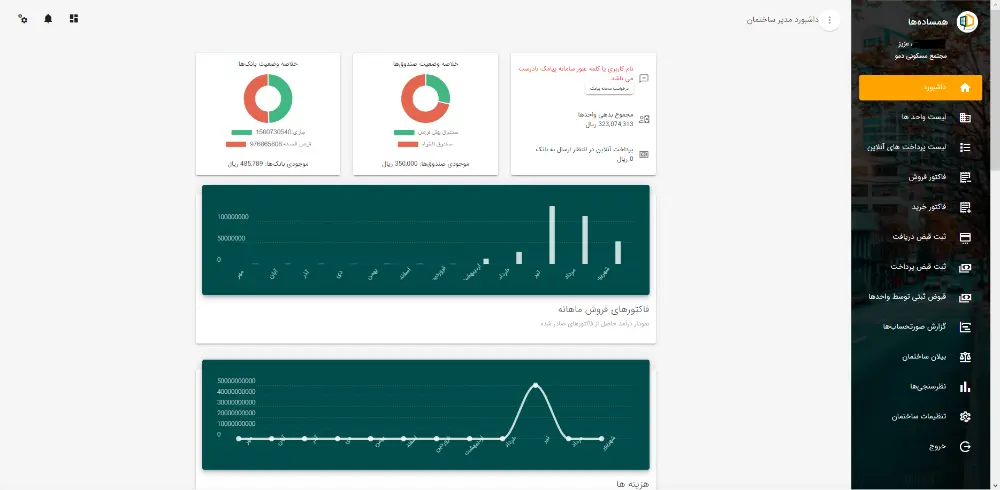
Task: Open گزارش صورتحساب‌ها report link
Action: pos(919,327)
